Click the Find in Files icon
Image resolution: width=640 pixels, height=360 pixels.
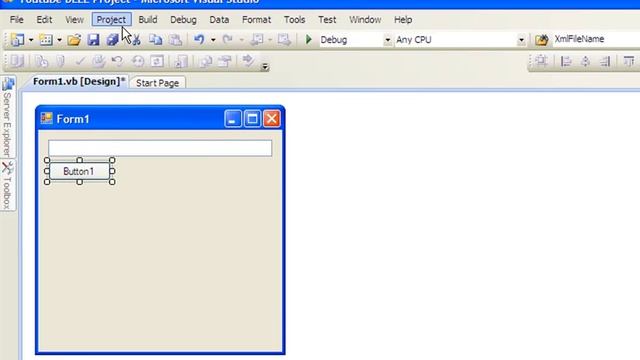(542, 40)
